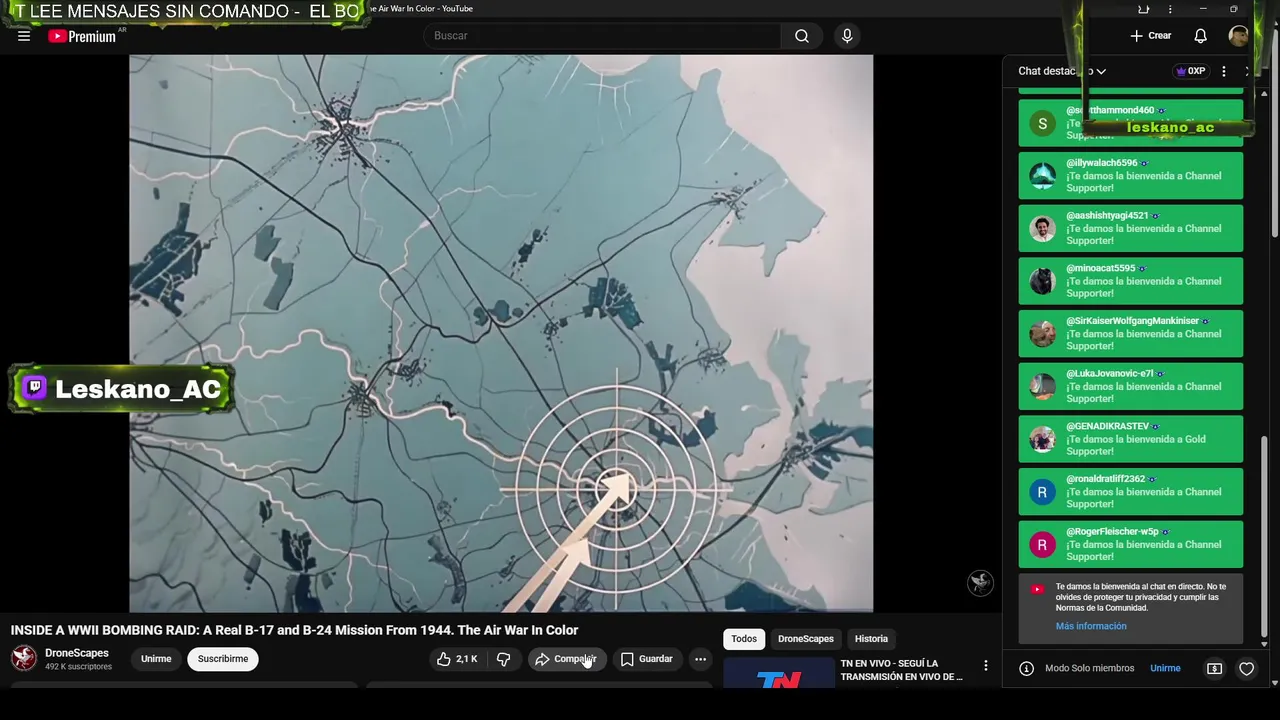The image size is (1280, 720).
Task: Open @aashishtyagi4521 avatar in chat
Action: pyautogui.click(x=1042, y=229)
